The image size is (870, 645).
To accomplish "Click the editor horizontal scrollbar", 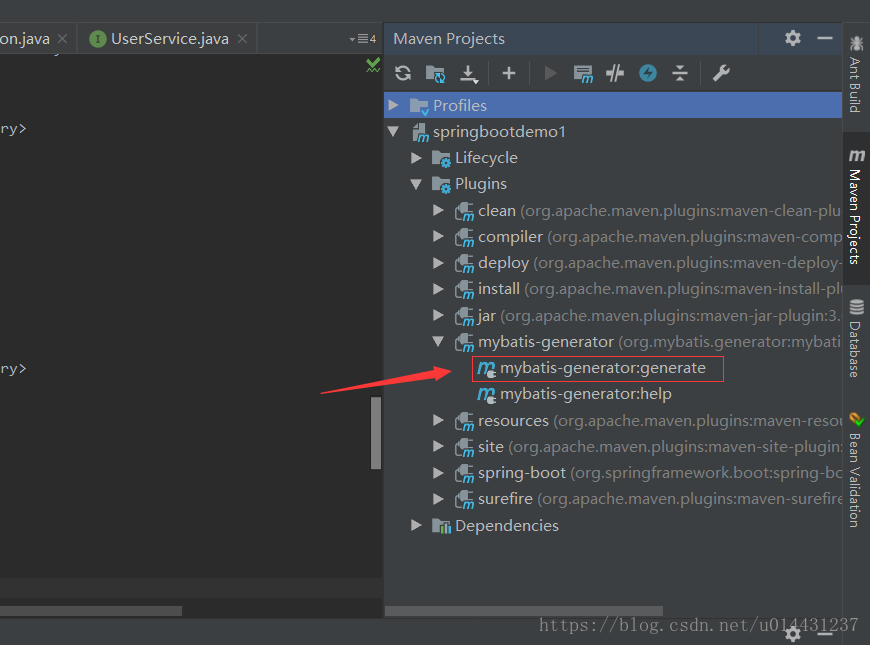I will point(91,611).
